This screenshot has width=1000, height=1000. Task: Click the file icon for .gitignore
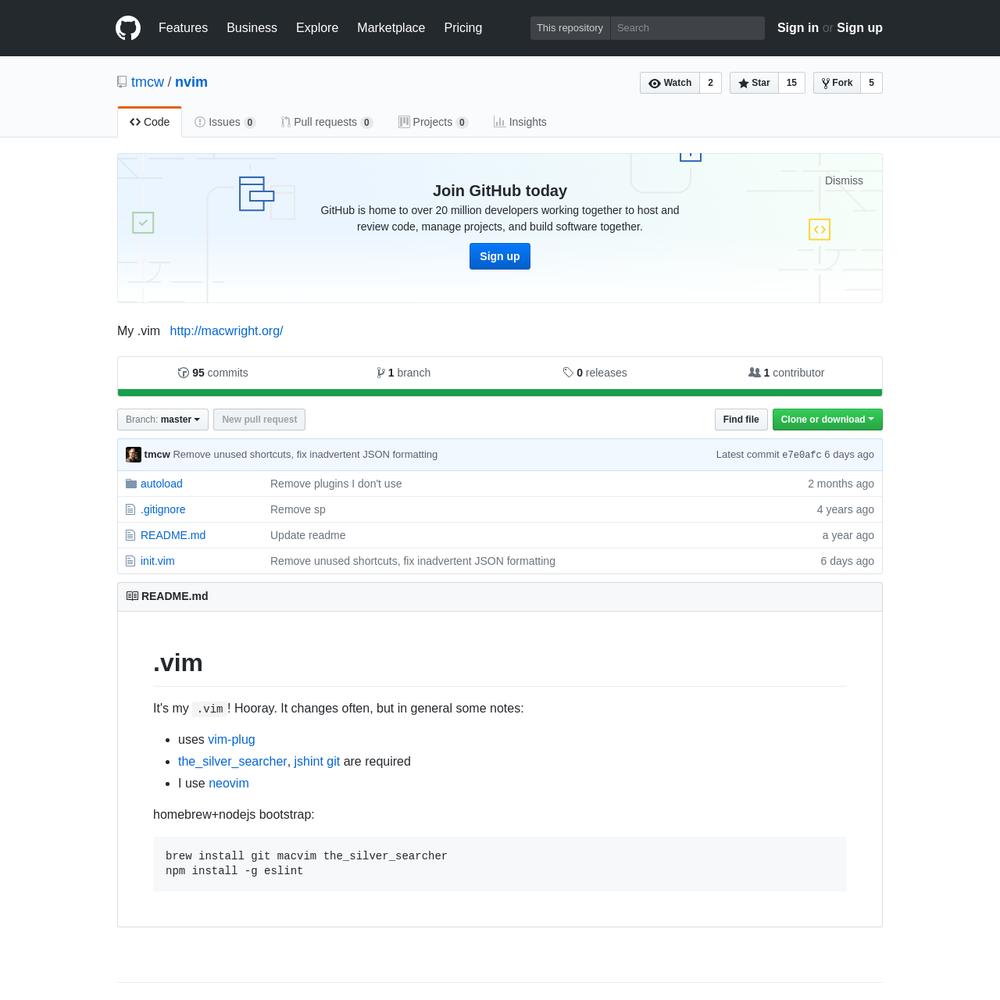click(130, 510)
